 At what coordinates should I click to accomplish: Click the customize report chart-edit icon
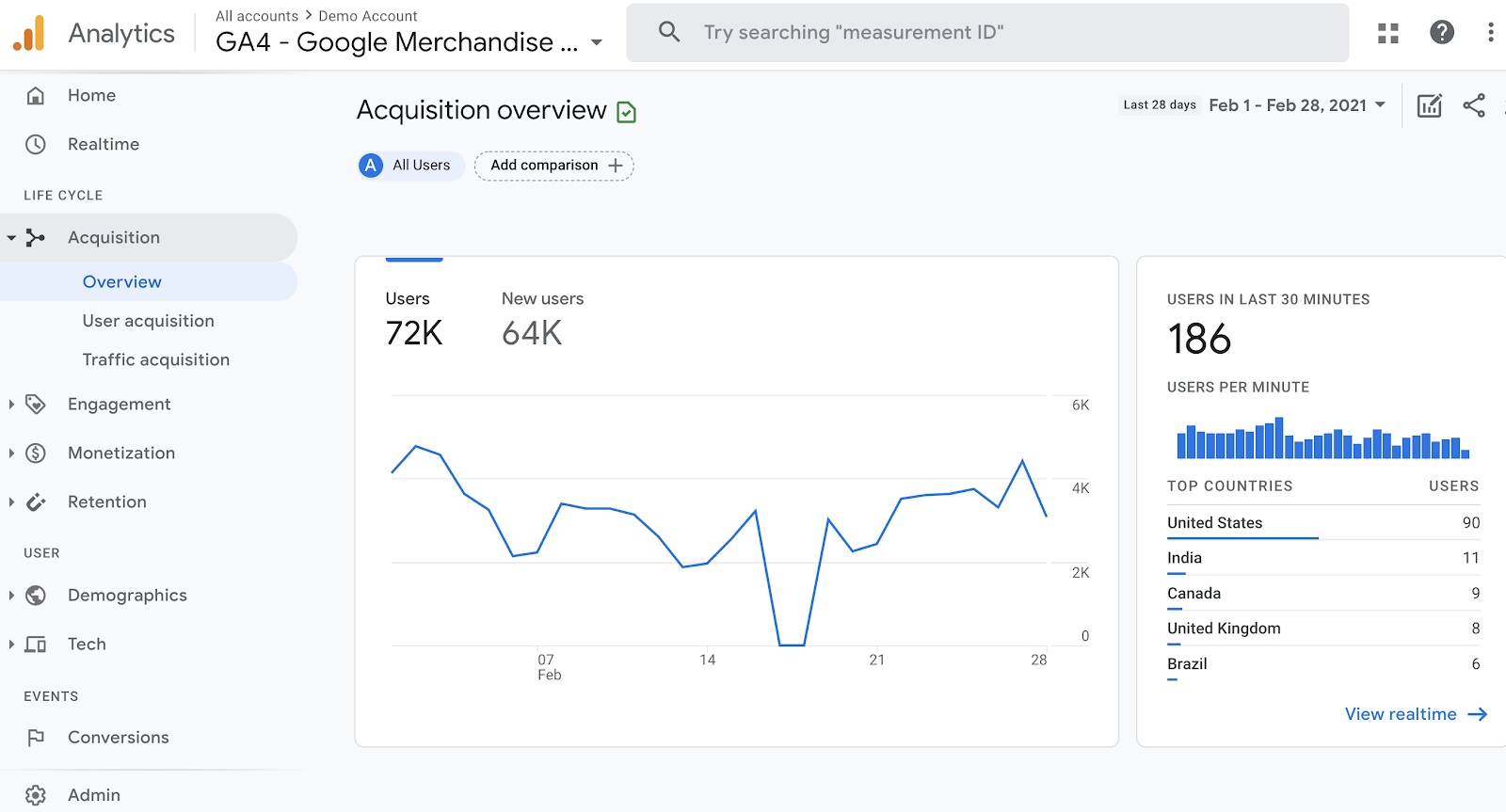pyautogui.click(x=1429, y=105)
